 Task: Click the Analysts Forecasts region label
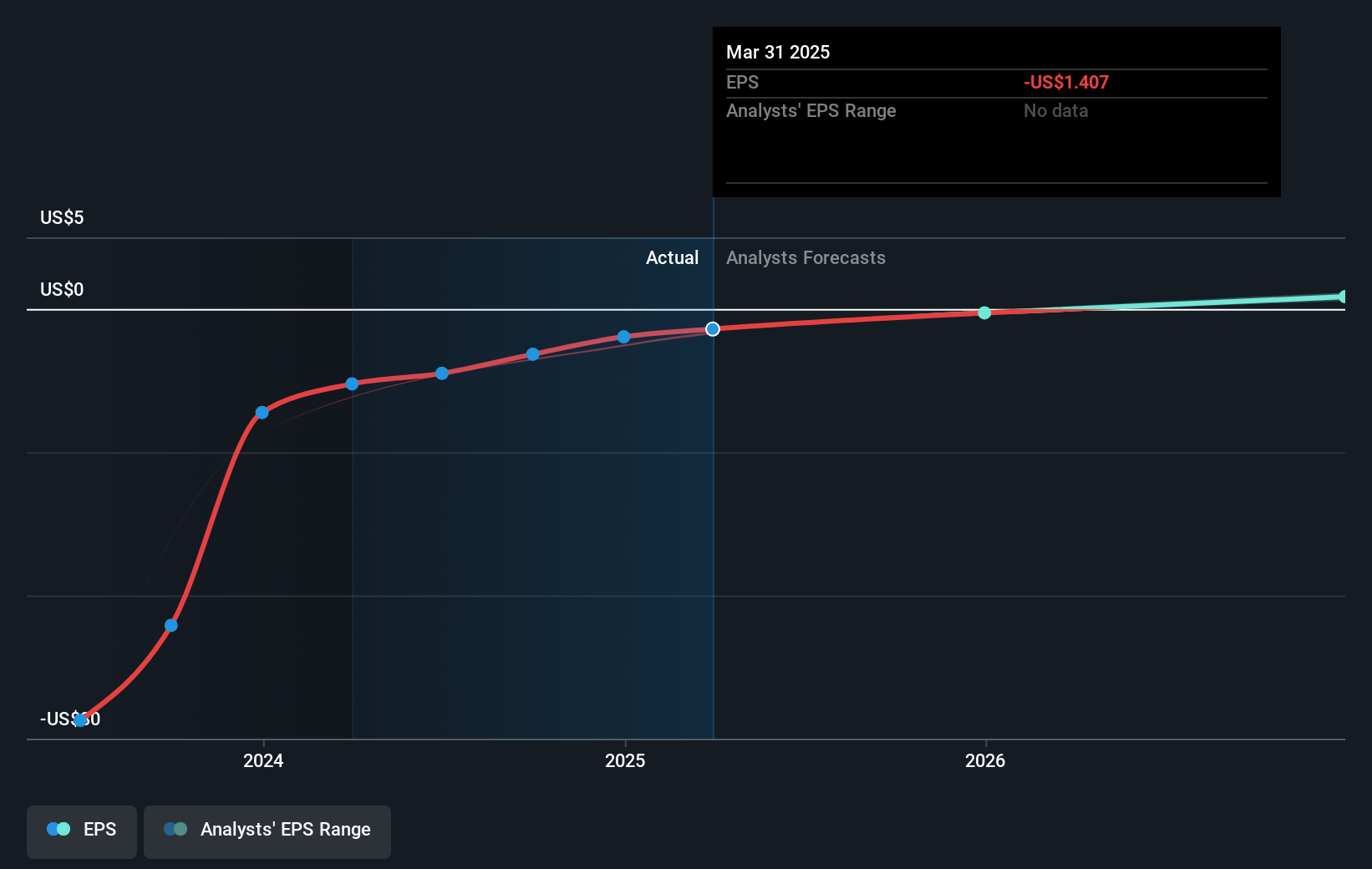[805, 258]
